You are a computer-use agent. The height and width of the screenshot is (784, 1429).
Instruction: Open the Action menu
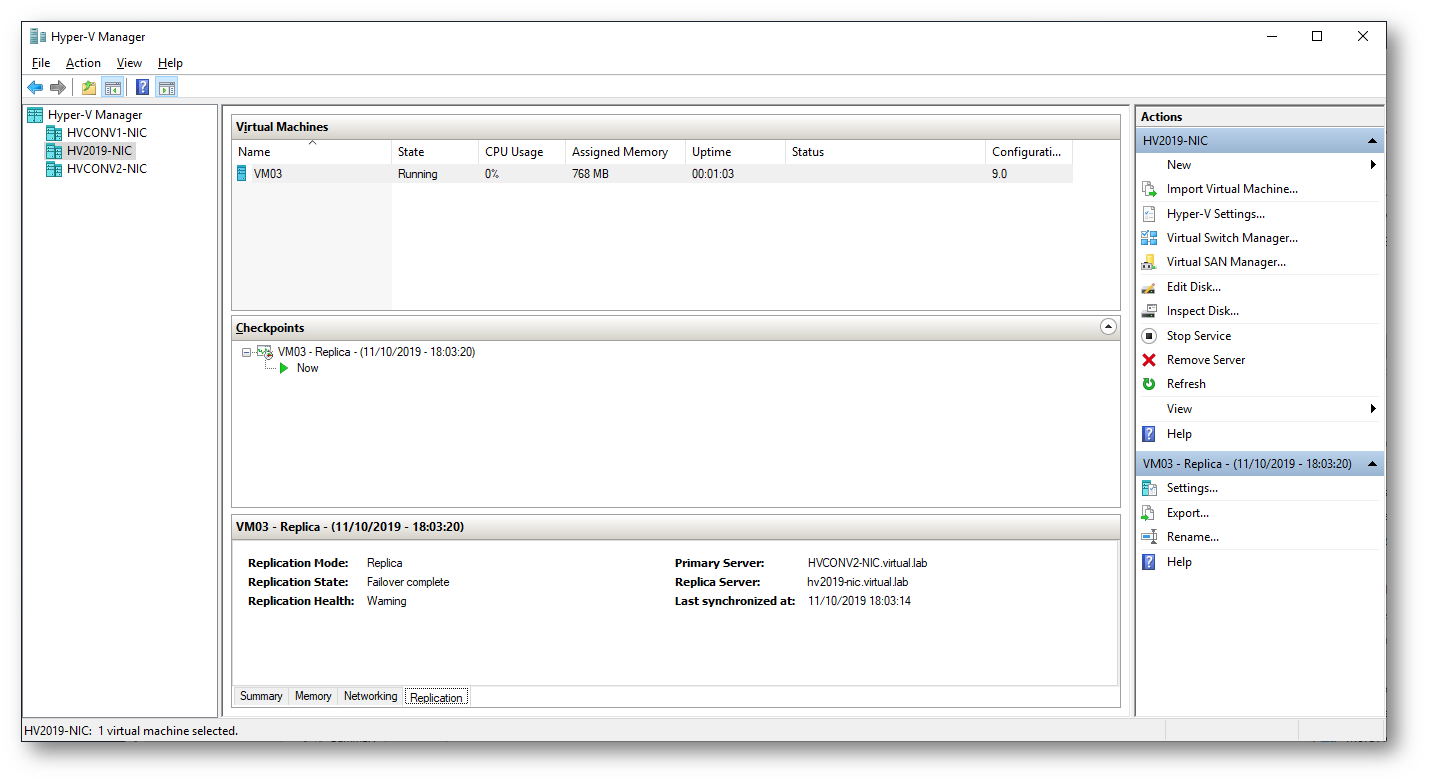coord(83,63)
